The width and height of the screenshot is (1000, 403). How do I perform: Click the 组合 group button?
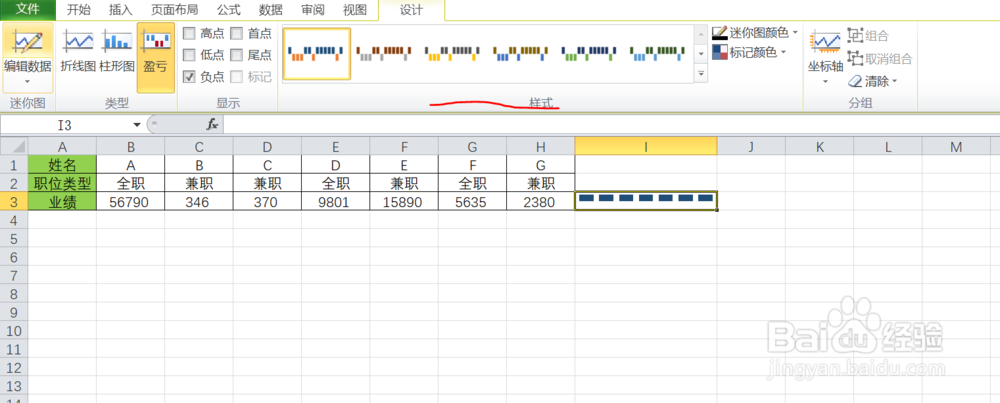point(868,36)
